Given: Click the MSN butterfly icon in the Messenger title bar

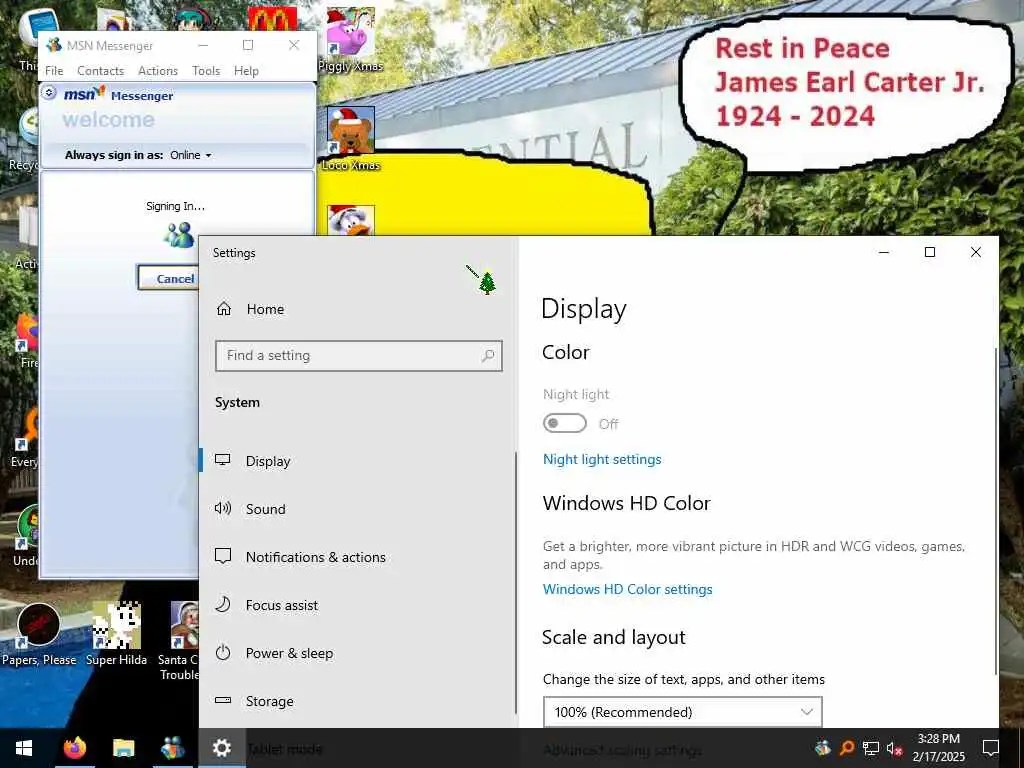Looking at the screenshot, I should point(54,45).
